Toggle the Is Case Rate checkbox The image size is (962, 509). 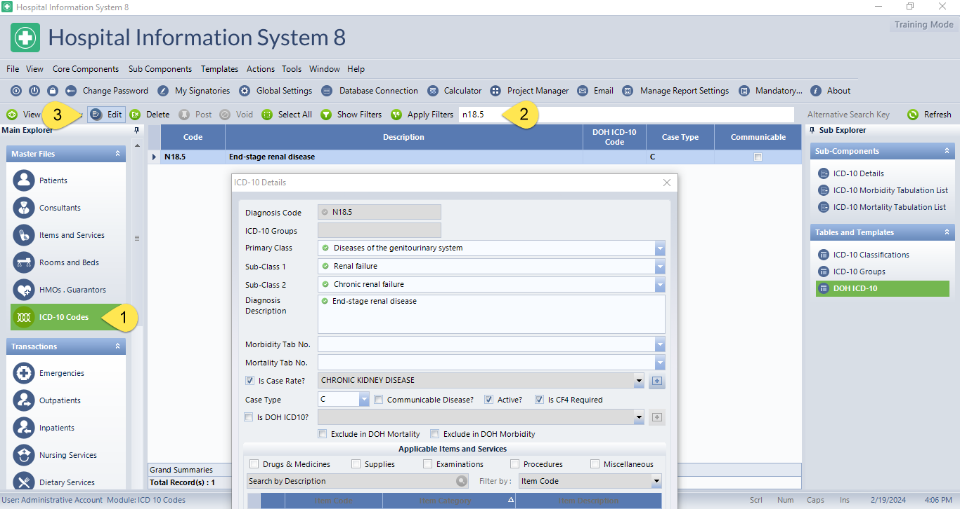tap(250, 381)
